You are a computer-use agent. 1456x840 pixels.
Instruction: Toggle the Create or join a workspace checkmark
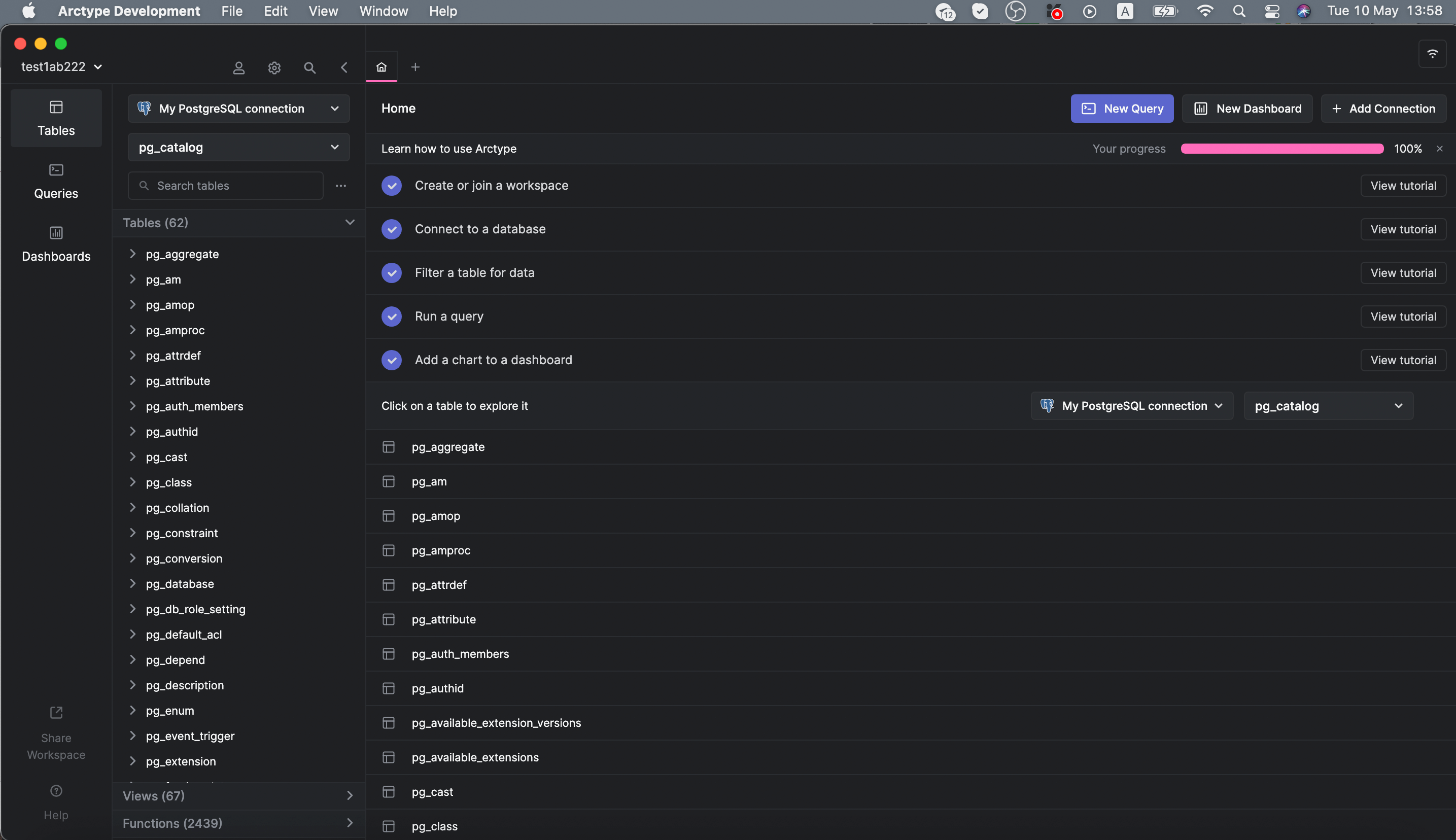point(392,186)
